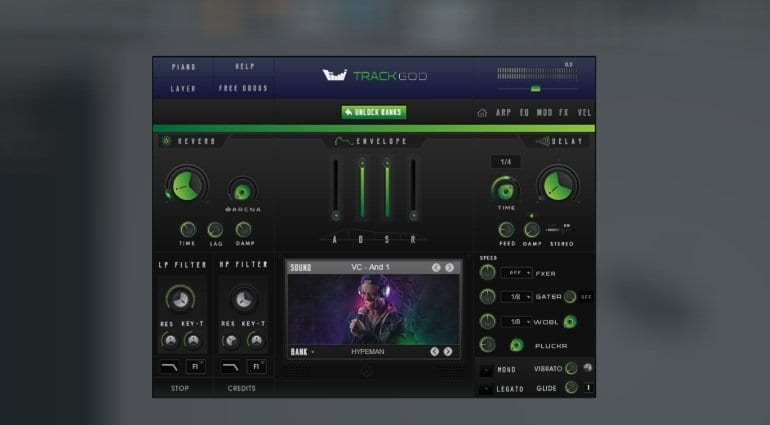The height and width of the screenshot is (425, 770).
Task: Adjust the Delay Damp knob
Action: click(531, 229)
